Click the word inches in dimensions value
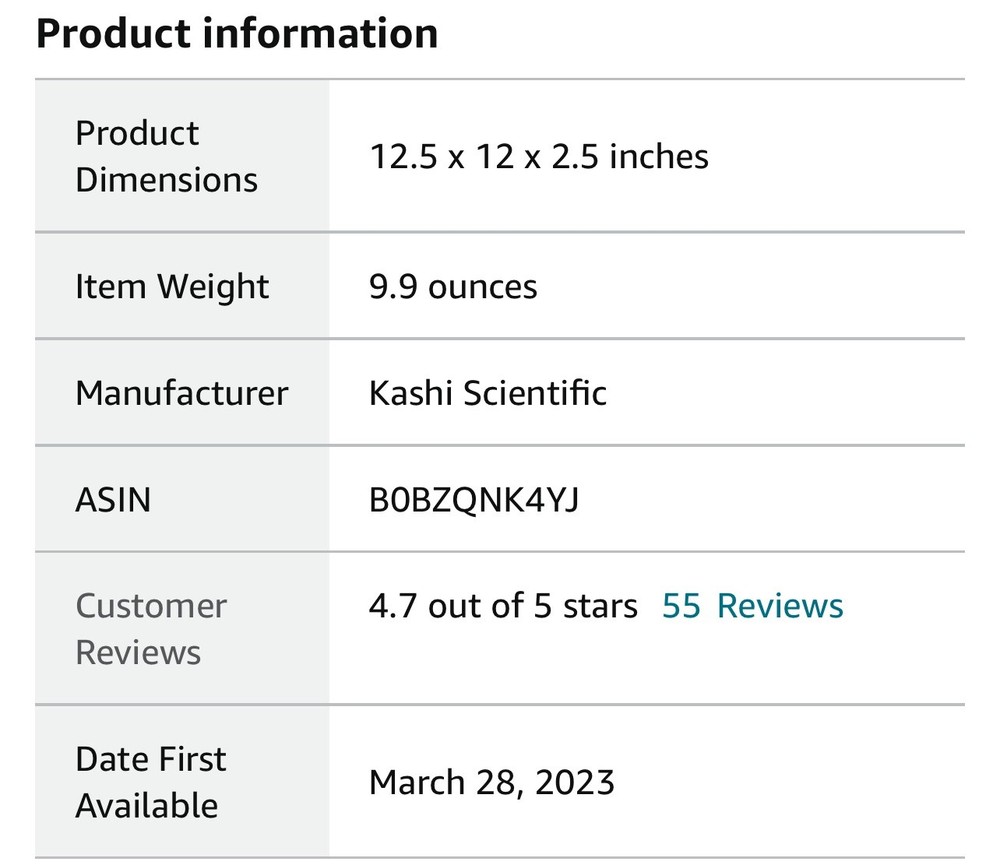 click(x=659, y=157)
